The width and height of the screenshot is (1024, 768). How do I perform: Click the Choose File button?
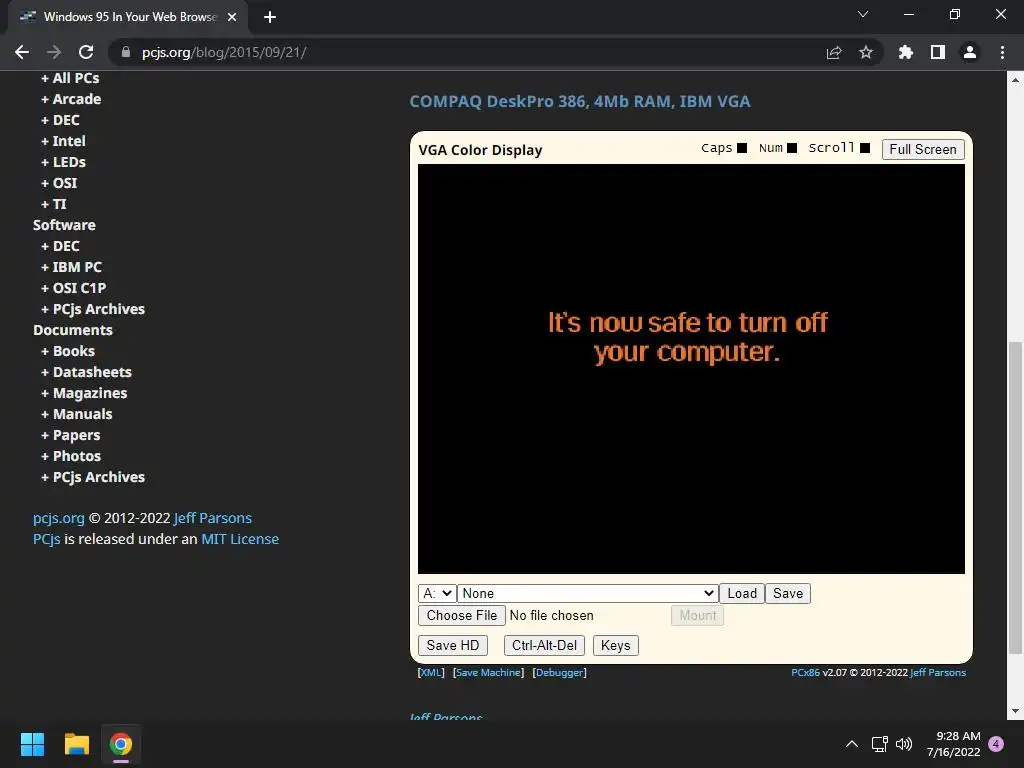pyautogui.click(x=462, y=615)
